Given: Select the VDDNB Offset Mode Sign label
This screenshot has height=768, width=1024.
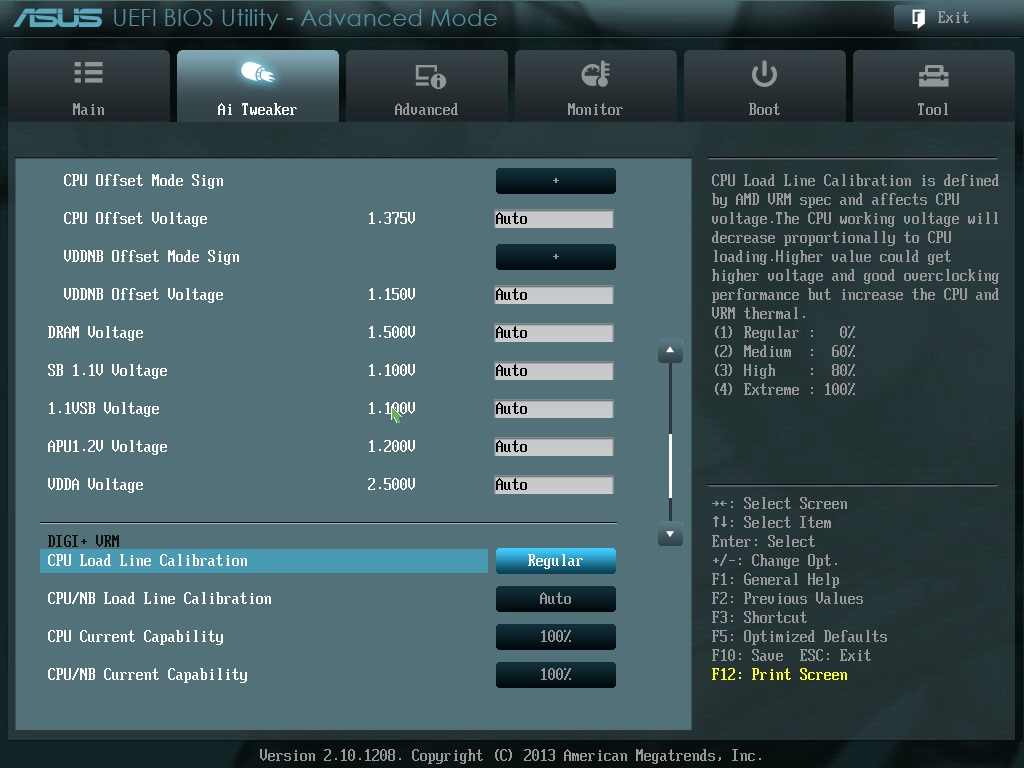Looking at the screenshot, I should pos(152,257).
